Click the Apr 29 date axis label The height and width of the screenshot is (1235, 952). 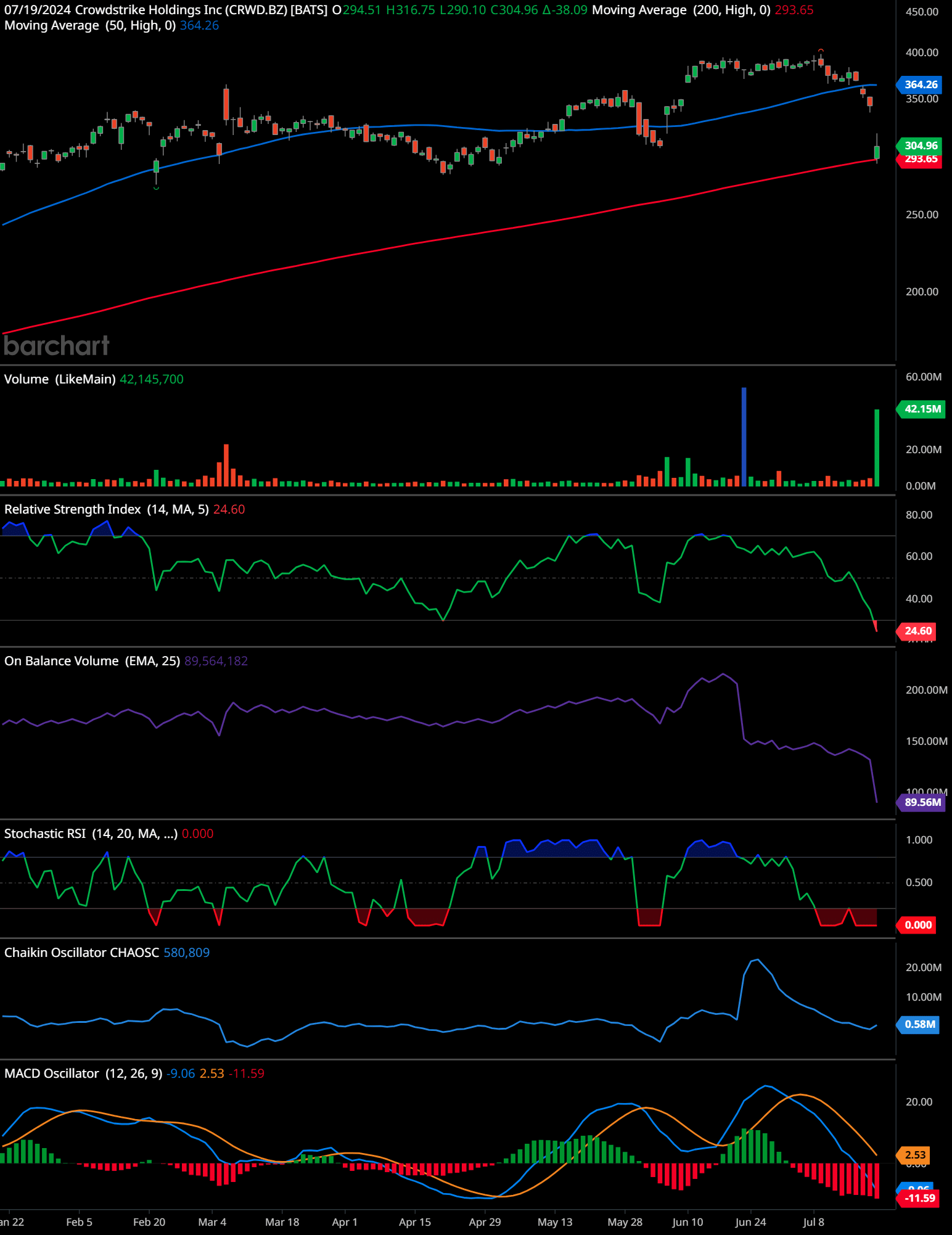pos(485,1222)
